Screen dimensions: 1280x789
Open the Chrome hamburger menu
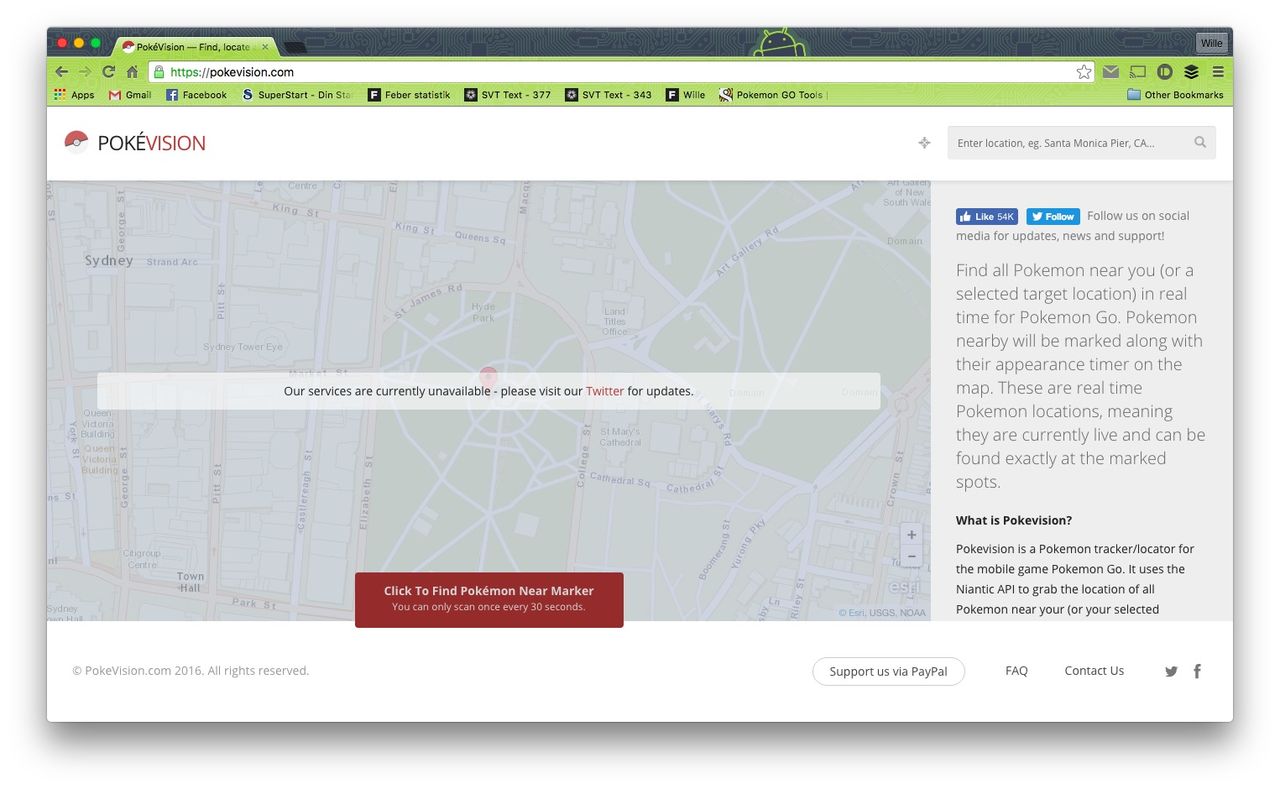(x=1218, y=72)
